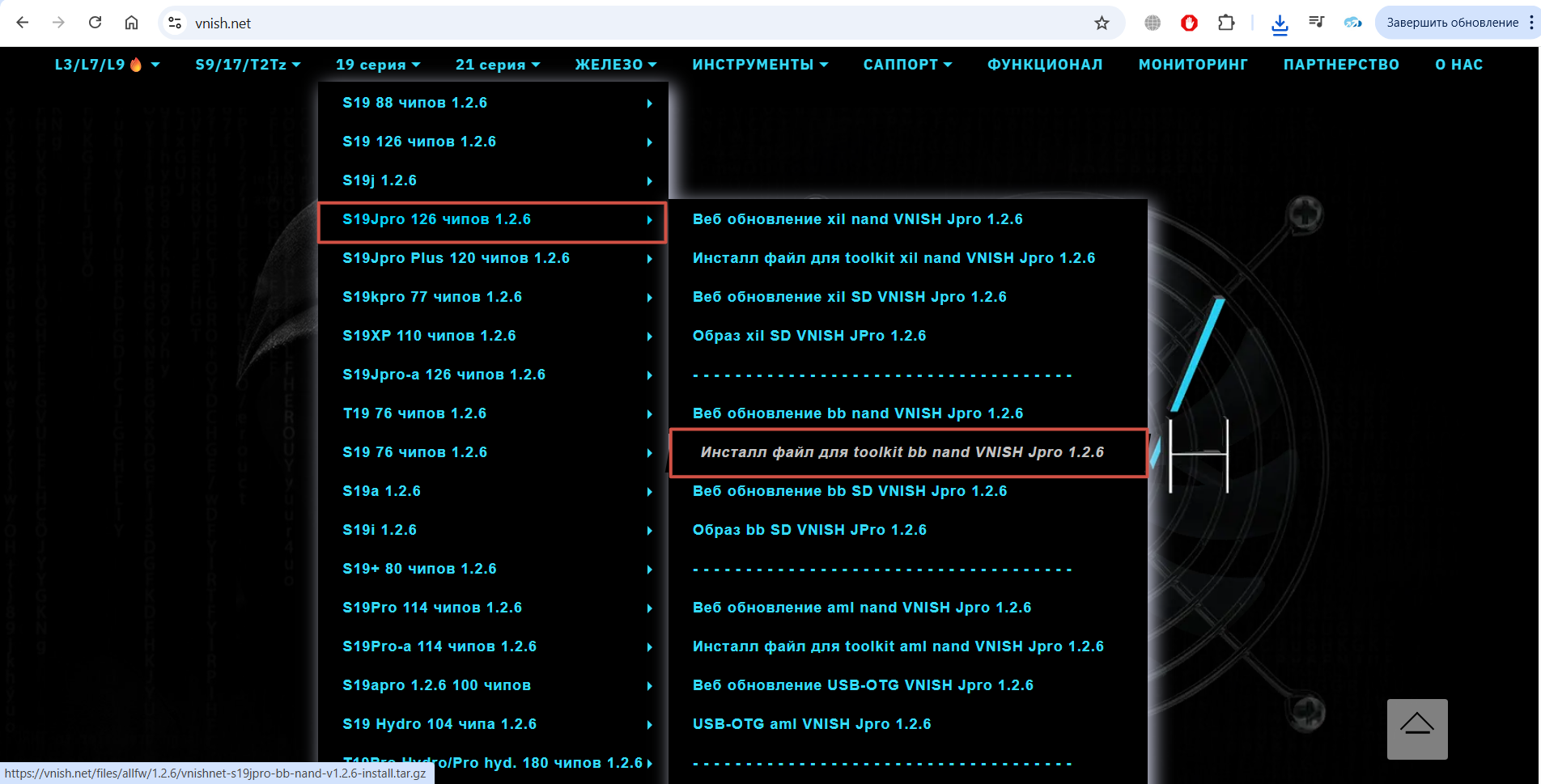Open the browser home page

pyautogui.click(x=131, y=23)
